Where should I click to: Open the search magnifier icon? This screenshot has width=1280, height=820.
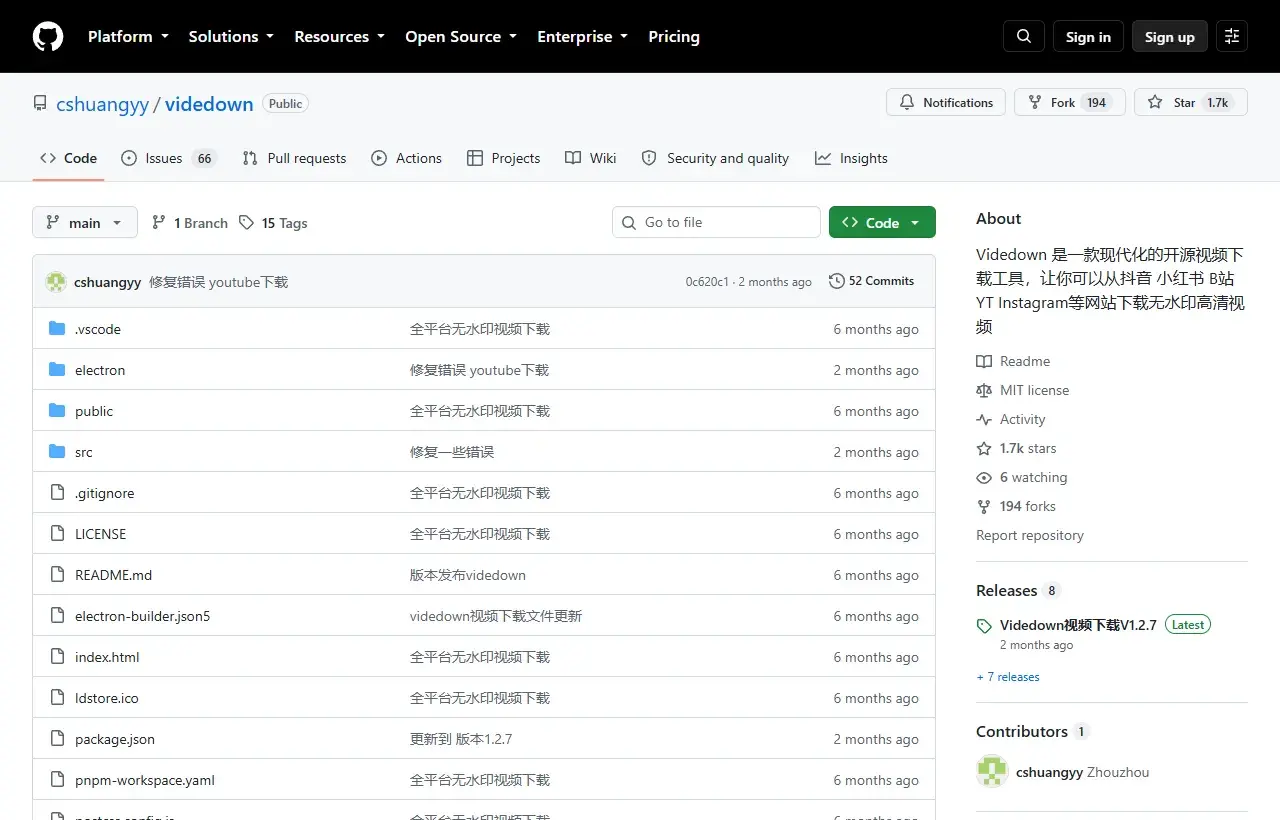tap(1024, 36)
